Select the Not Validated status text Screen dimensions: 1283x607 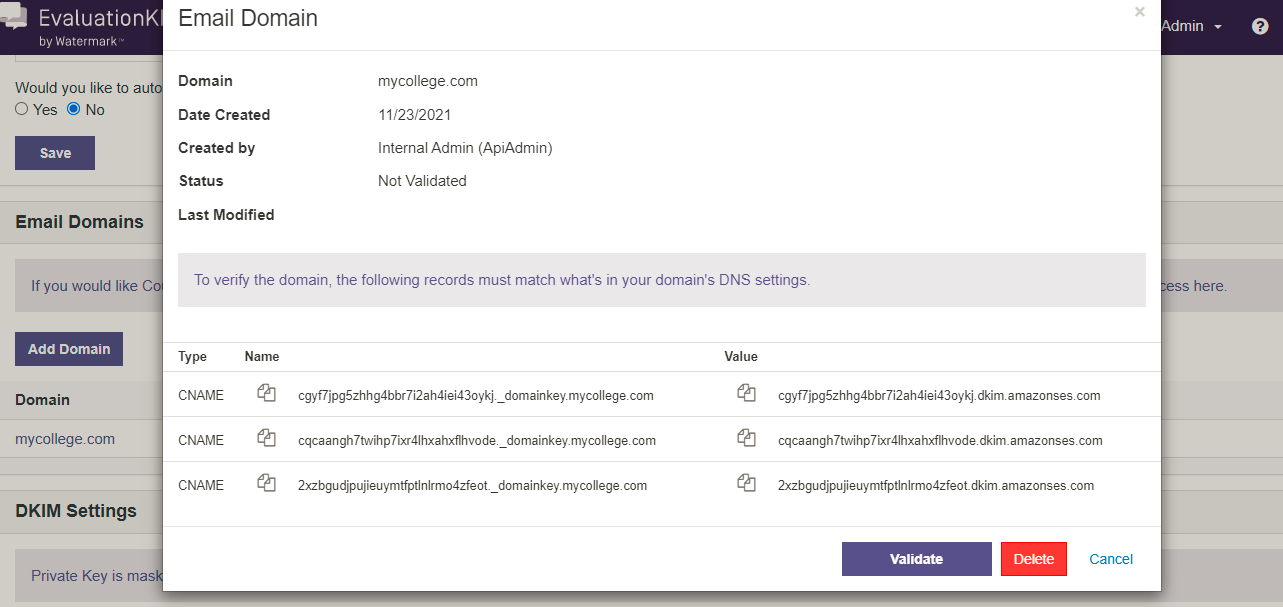(x=422, y=181)
